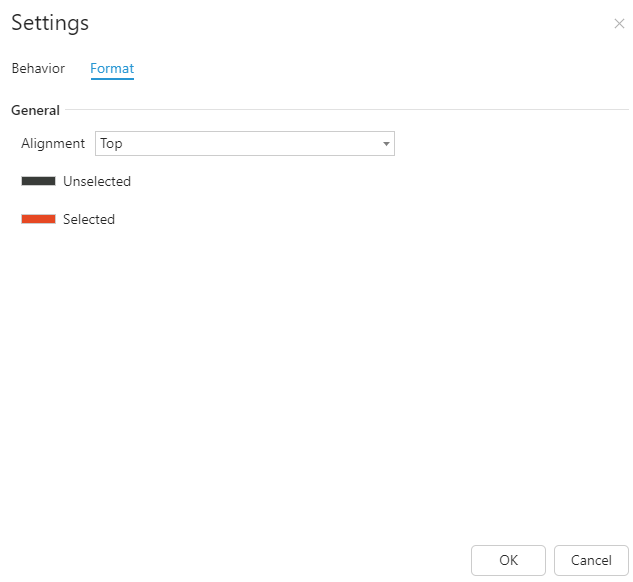Confirm settings with OK button
This screenshot has width=633, height=582.
tap(508, 560)
